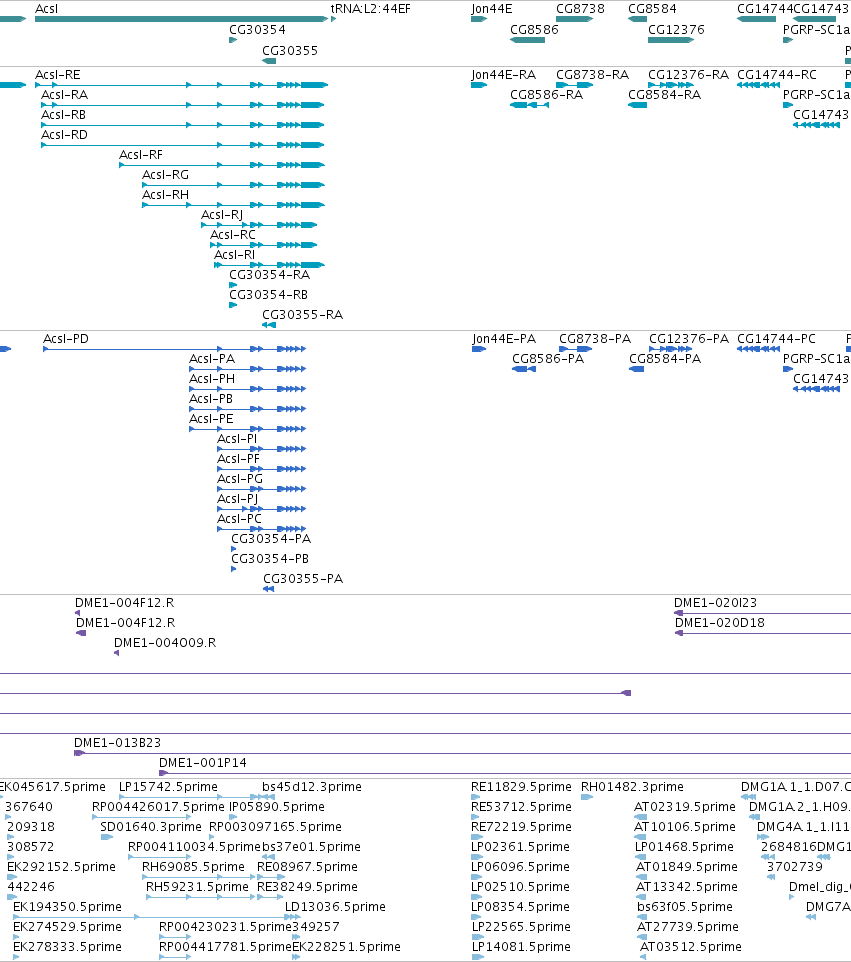The image size is (851, 962).
Task: Select the CG30354-PA protein label
Action: [271, 539]
